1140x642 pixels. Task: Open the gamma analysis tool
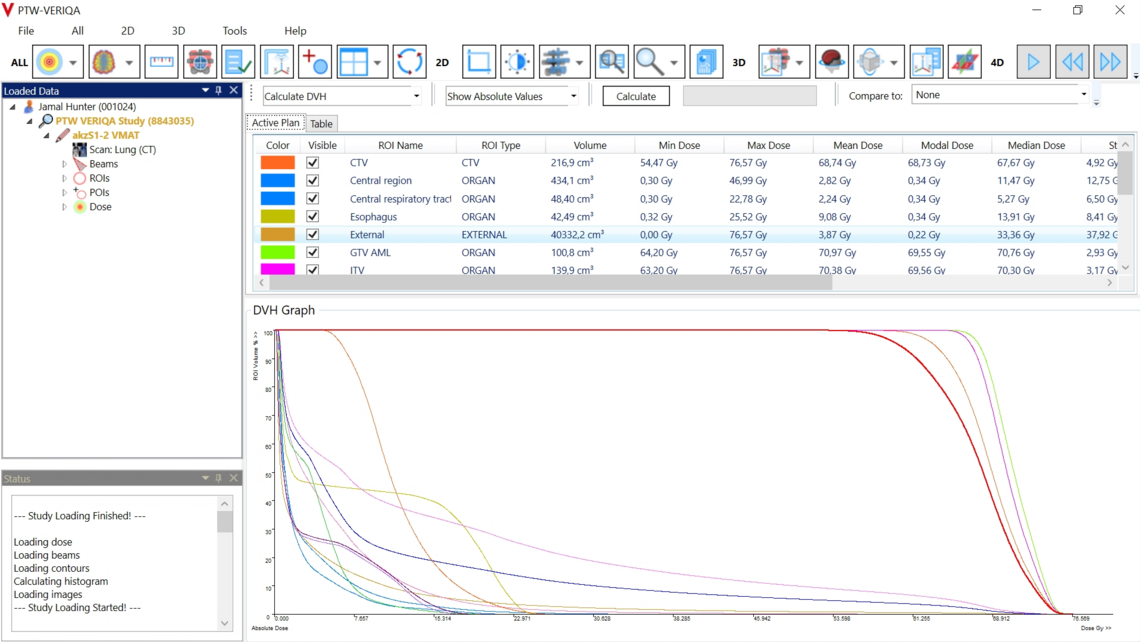pyautogui.click(x=199, y=61)
